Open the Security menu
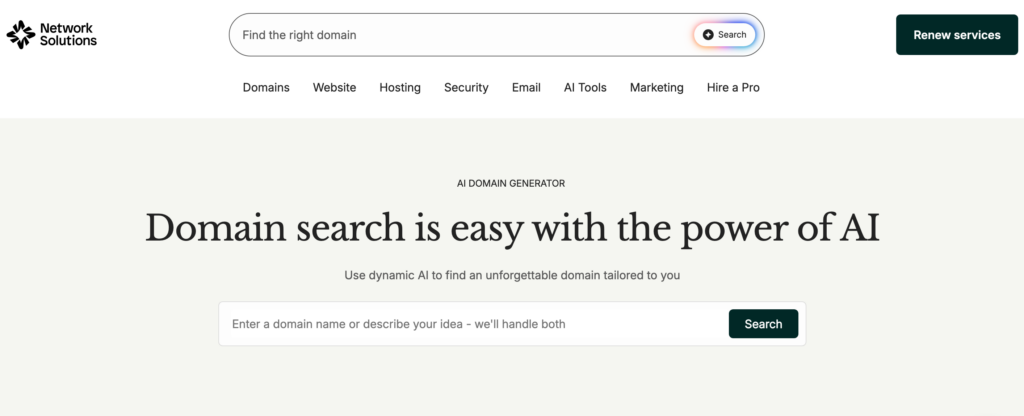The image size is (1024, 416). pyautogui.click(x=466, y=88)
